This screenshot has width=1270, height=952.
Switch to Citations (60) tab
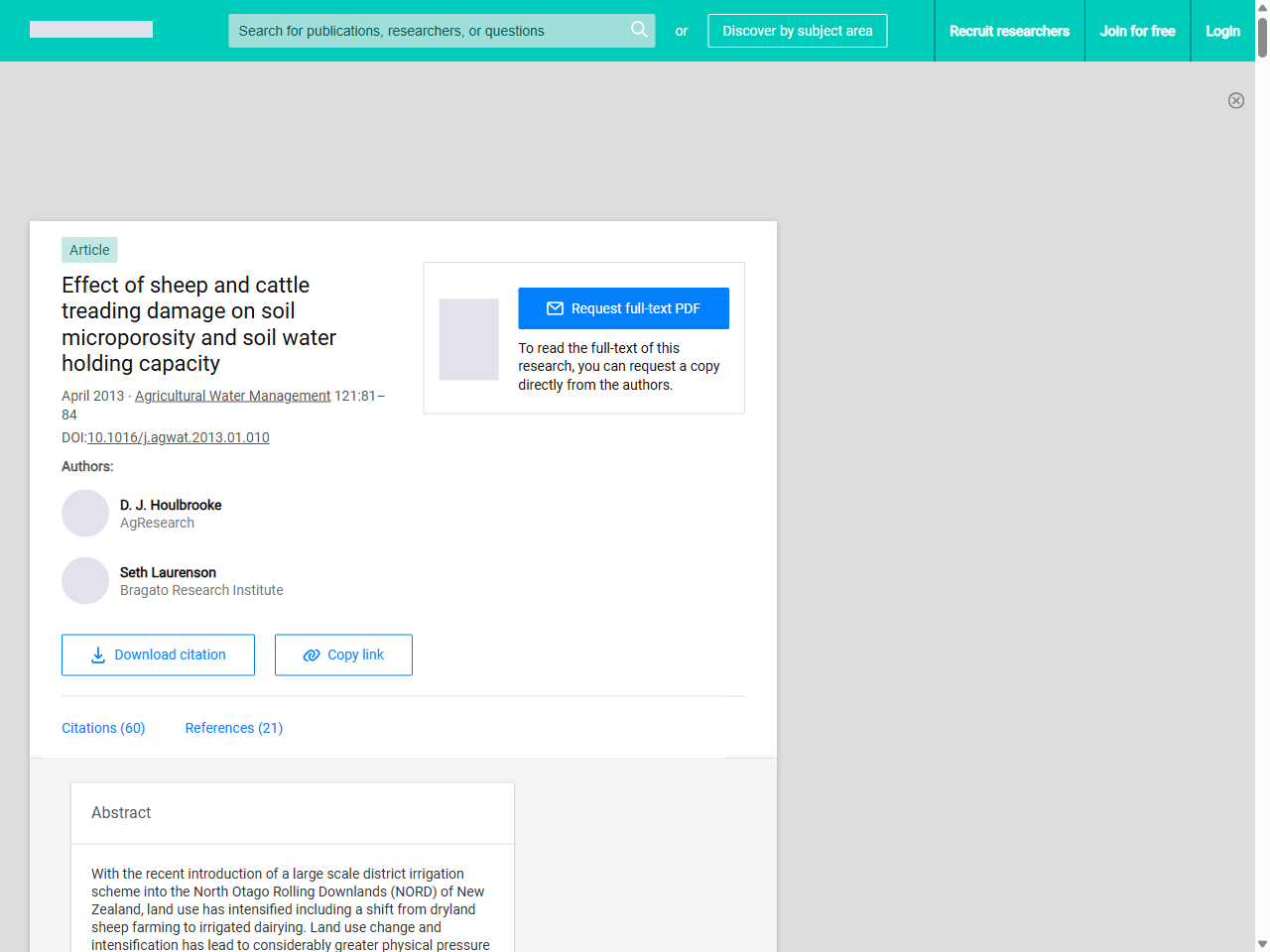(103, 728)
